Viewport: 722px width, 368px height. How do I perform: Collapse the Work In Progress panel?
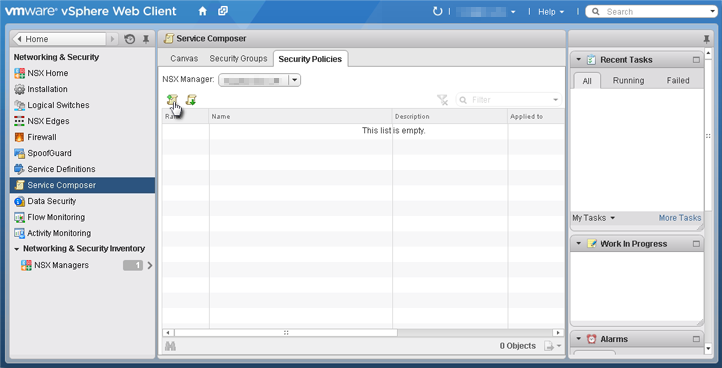pyautogui.click(x=579, y=244)
